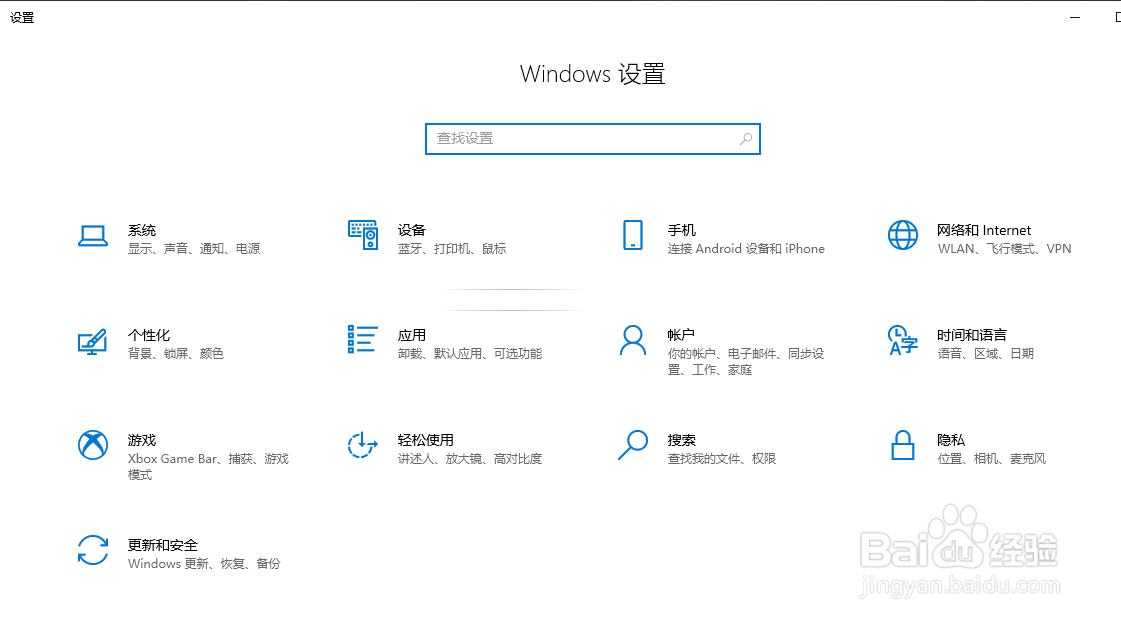
Task: Select the 隐私 (Privacy) lock icon
Action: point(903,446)
